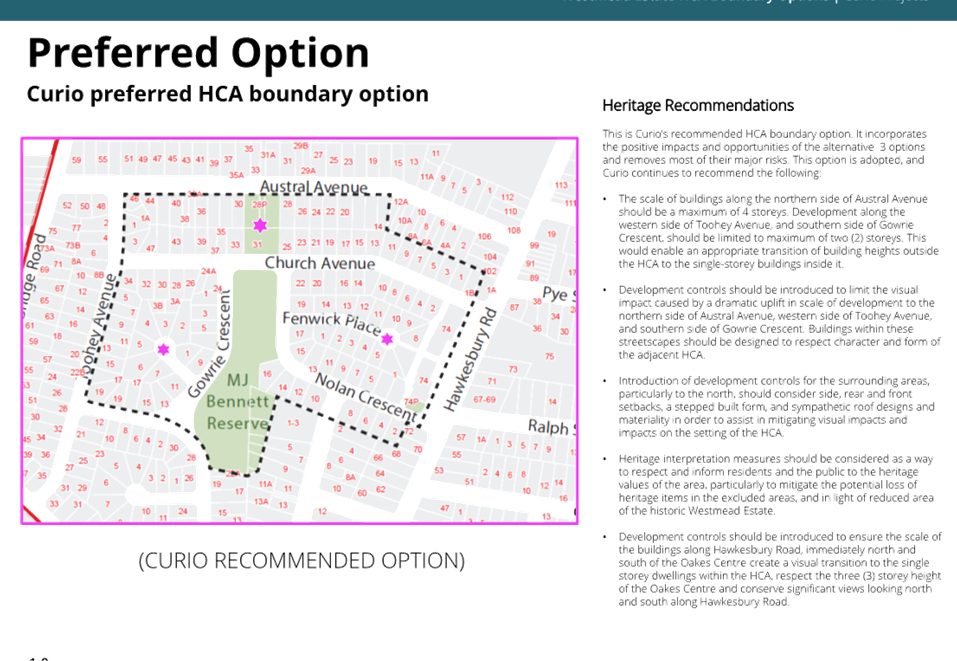Click lot number "108" on the map
Viewport: 957px width, 661px height.
[x=514, y=230]
